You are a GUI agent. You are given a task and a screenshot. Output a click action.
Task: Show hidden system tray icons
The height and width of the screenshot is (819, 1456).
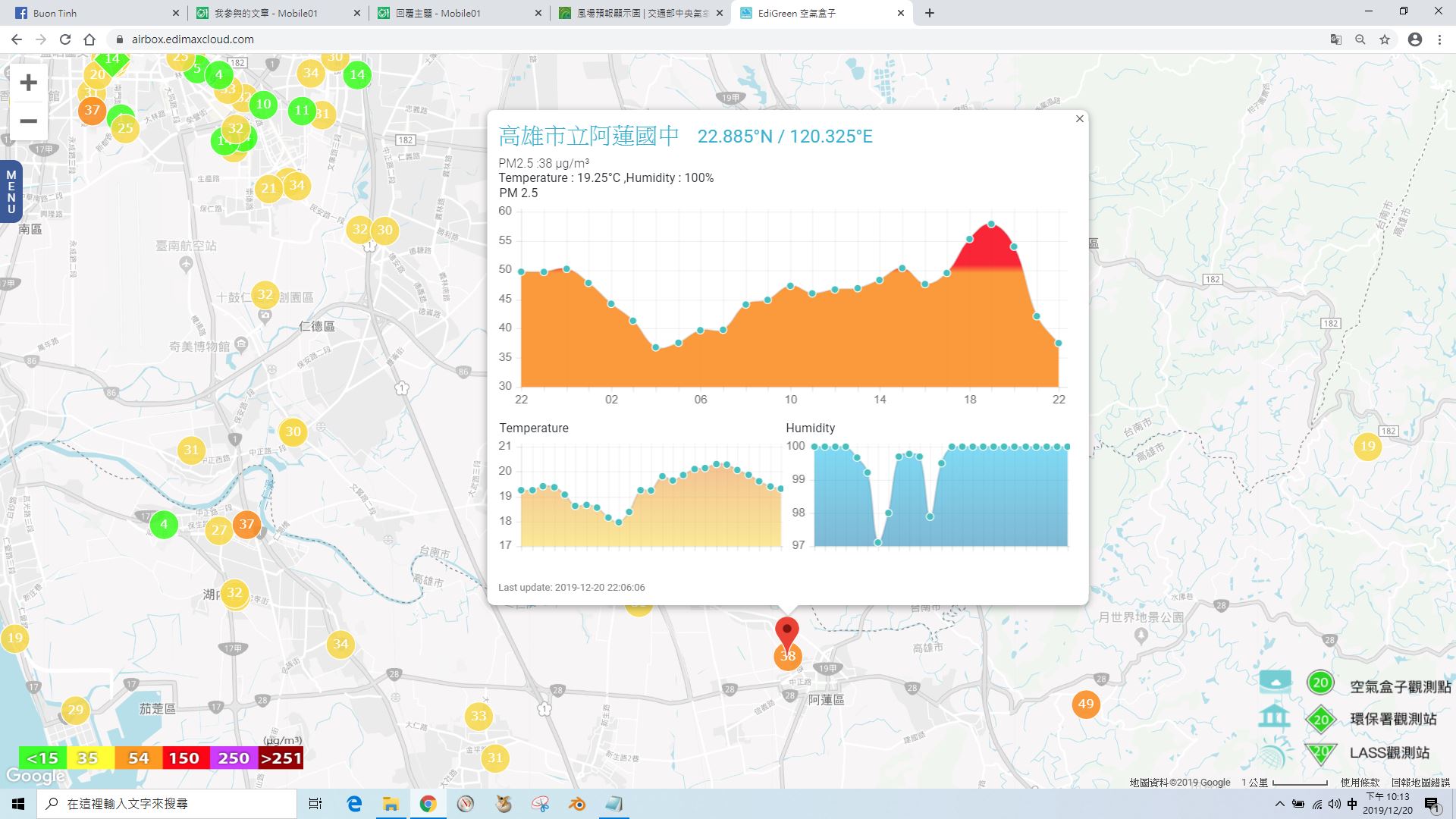1280,804
